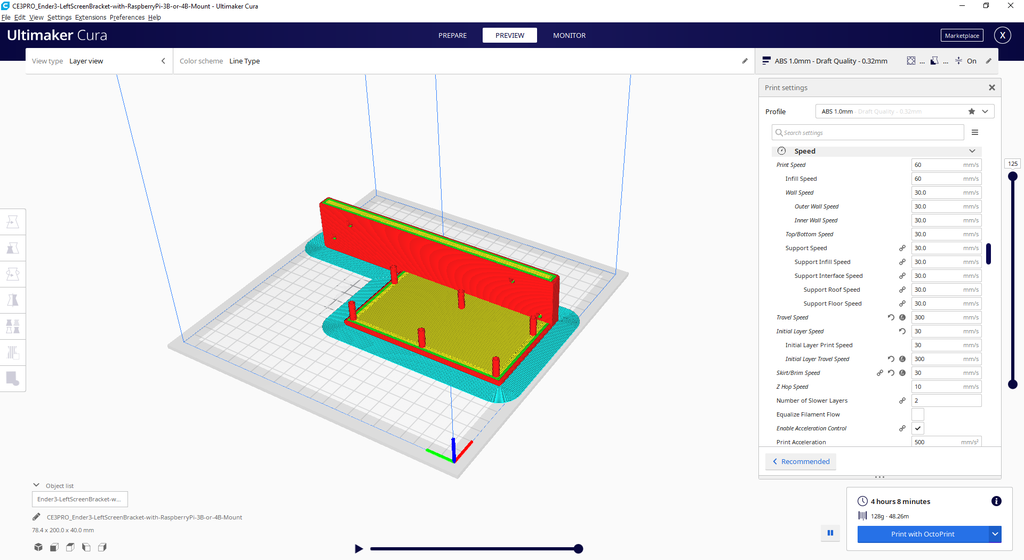Open the Extensions menu
Screen dimensions: 1024x560
(90, 18)
